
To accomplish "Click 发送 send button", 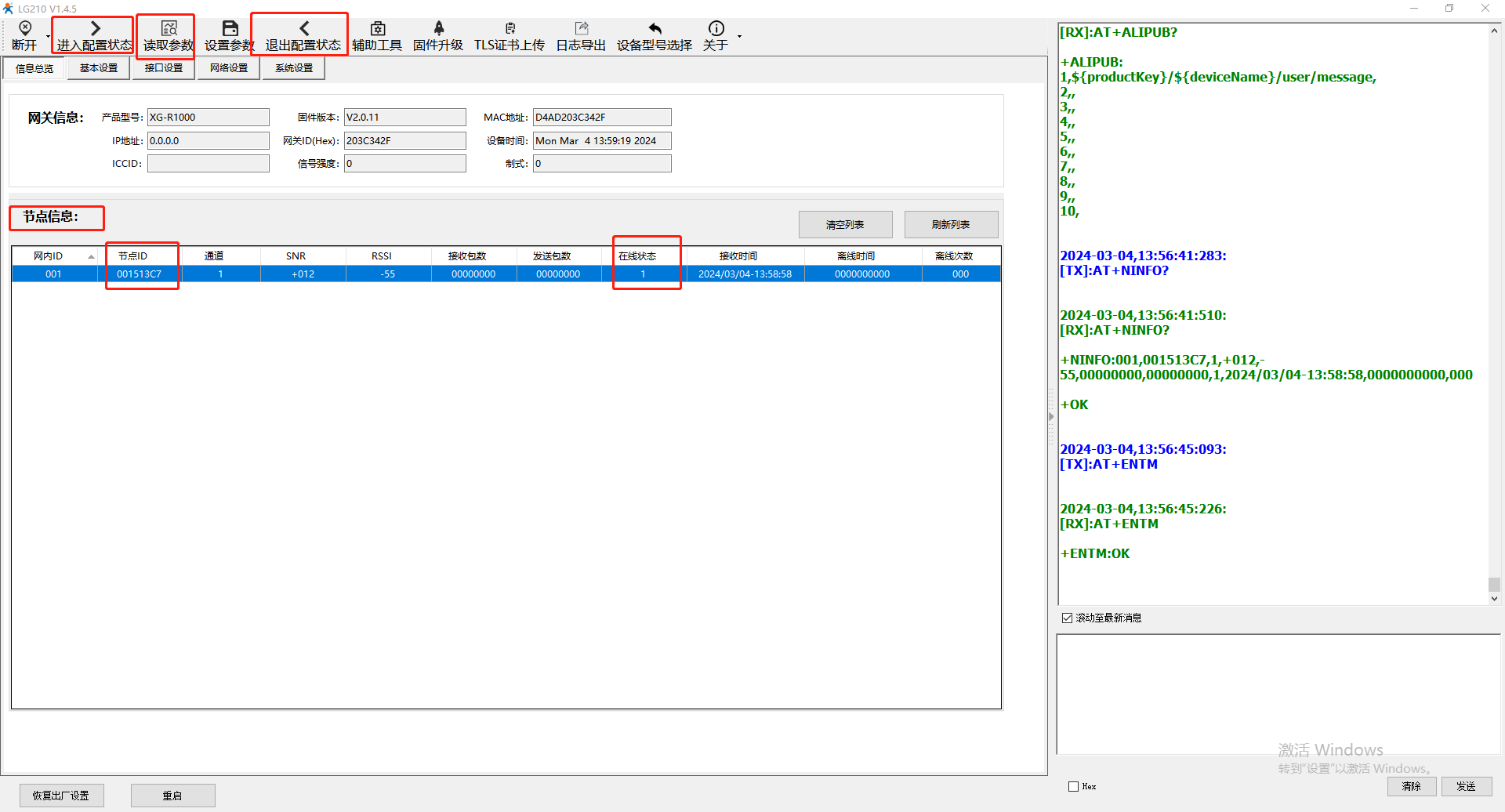I will (1466, 786).
